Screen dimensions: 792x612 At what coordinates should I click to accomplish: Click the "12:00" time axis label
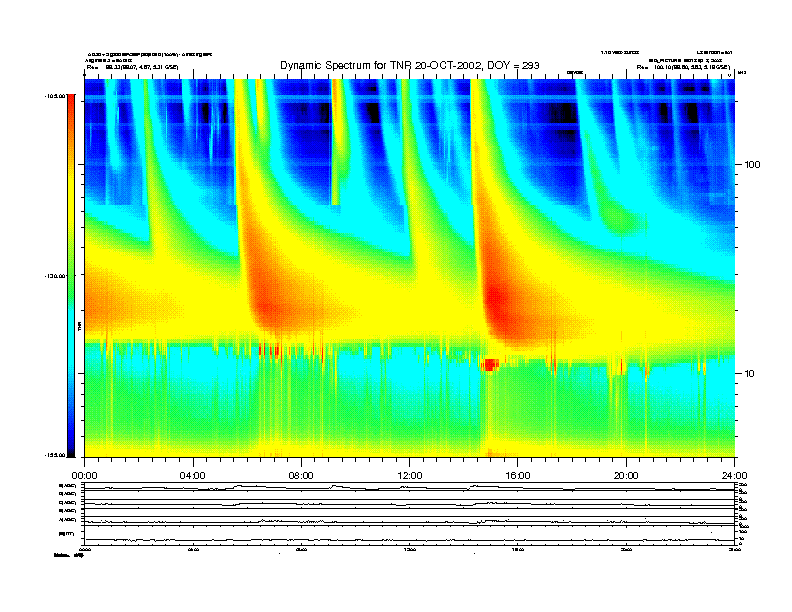[x=410, y=476]
